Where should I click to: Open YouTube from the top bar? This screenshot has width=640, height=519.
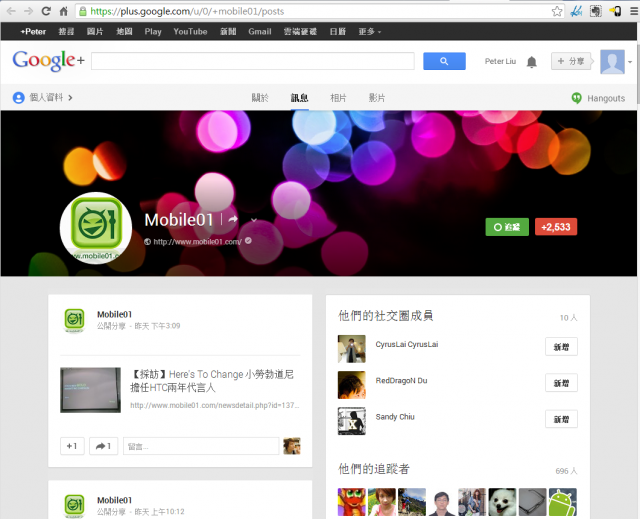[190, 31]
